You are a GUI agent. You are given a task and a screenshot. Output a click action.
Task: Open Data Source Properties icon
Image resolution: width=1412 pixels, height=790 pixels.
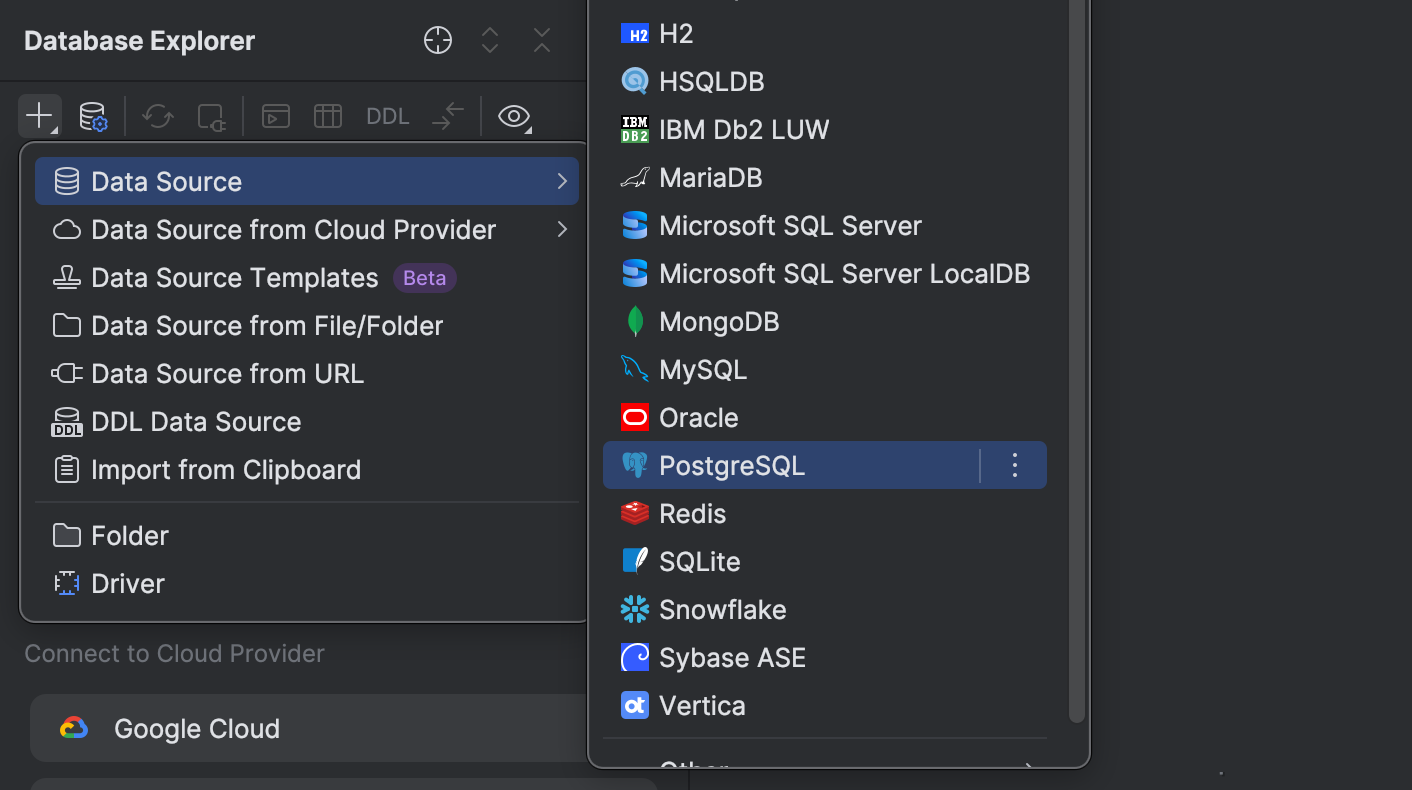click(93, 116)
